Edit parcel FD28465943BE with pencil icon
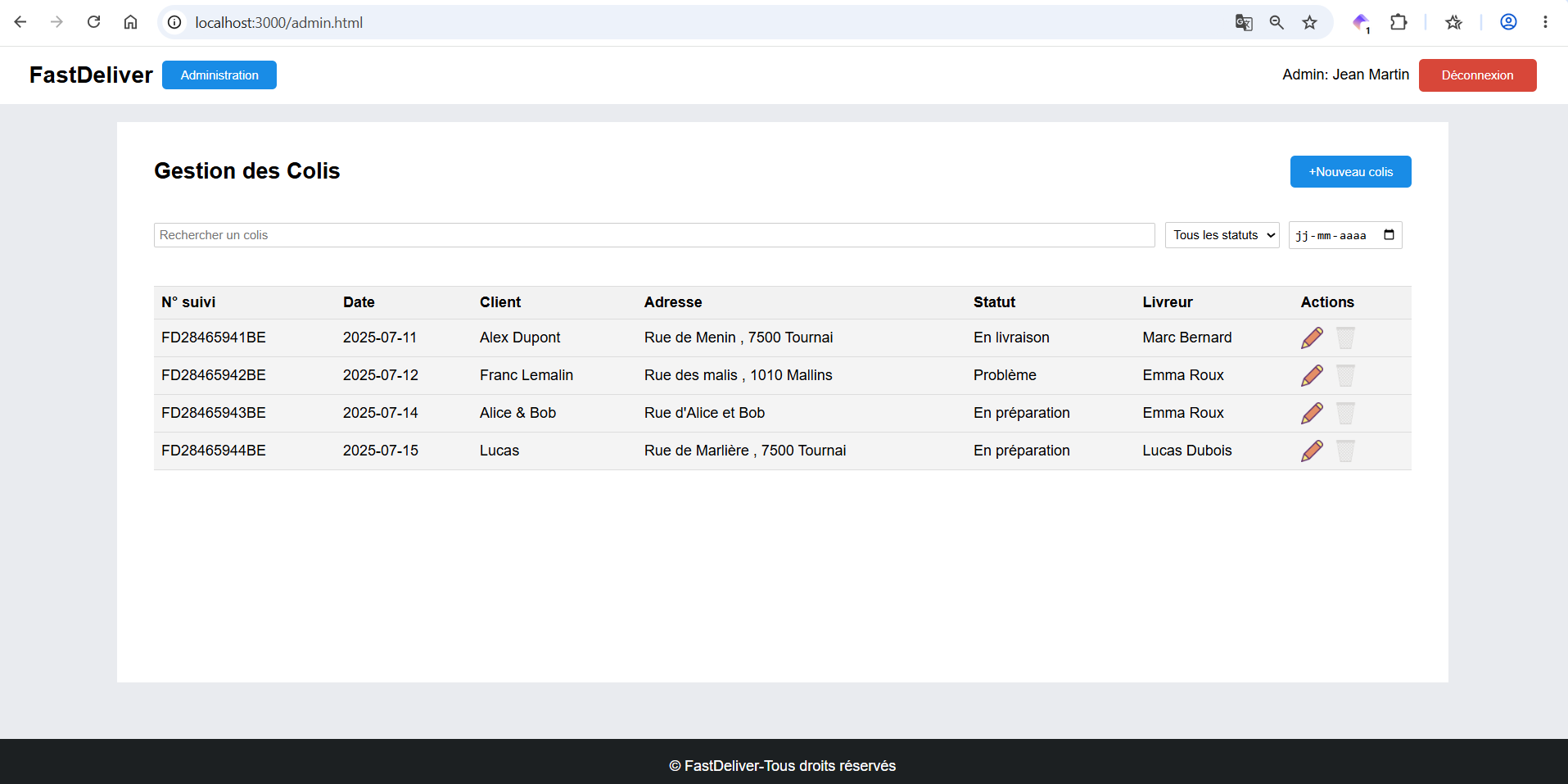The image size is (1568, 784). pyautogui.click(x=1312, y=413)
